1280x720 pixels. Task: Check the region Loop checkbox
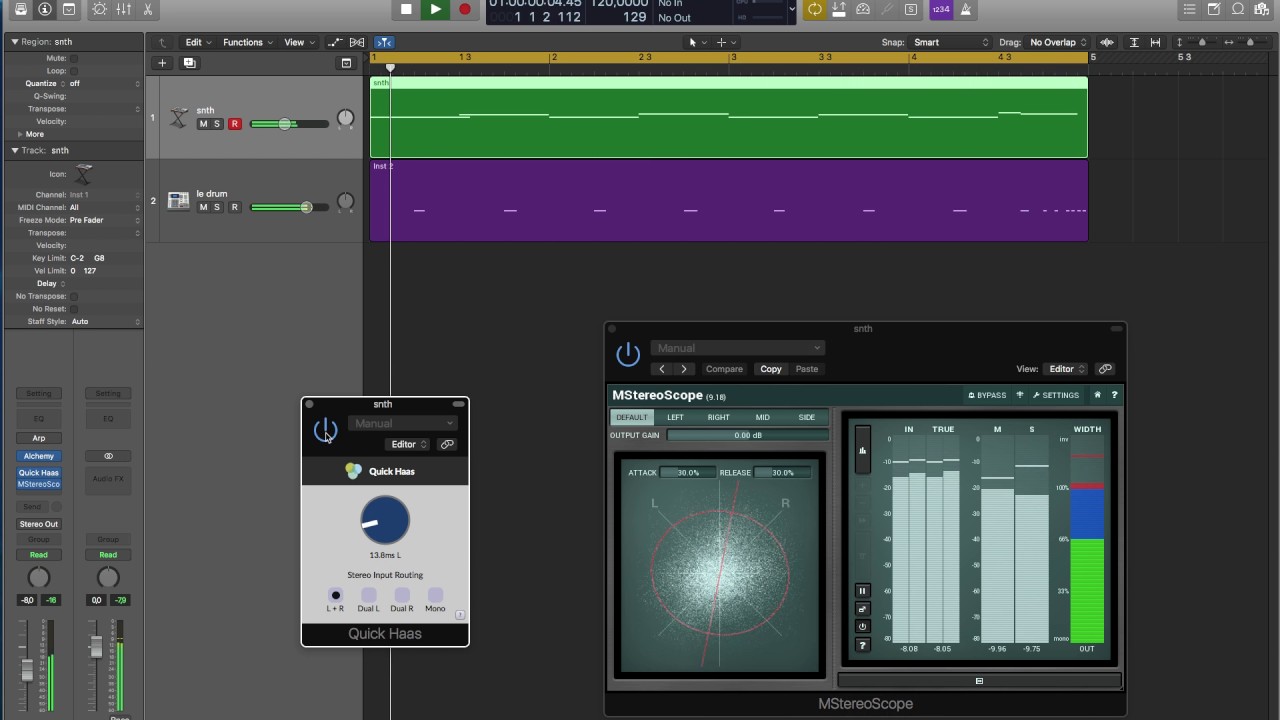[x=74, y=71]
